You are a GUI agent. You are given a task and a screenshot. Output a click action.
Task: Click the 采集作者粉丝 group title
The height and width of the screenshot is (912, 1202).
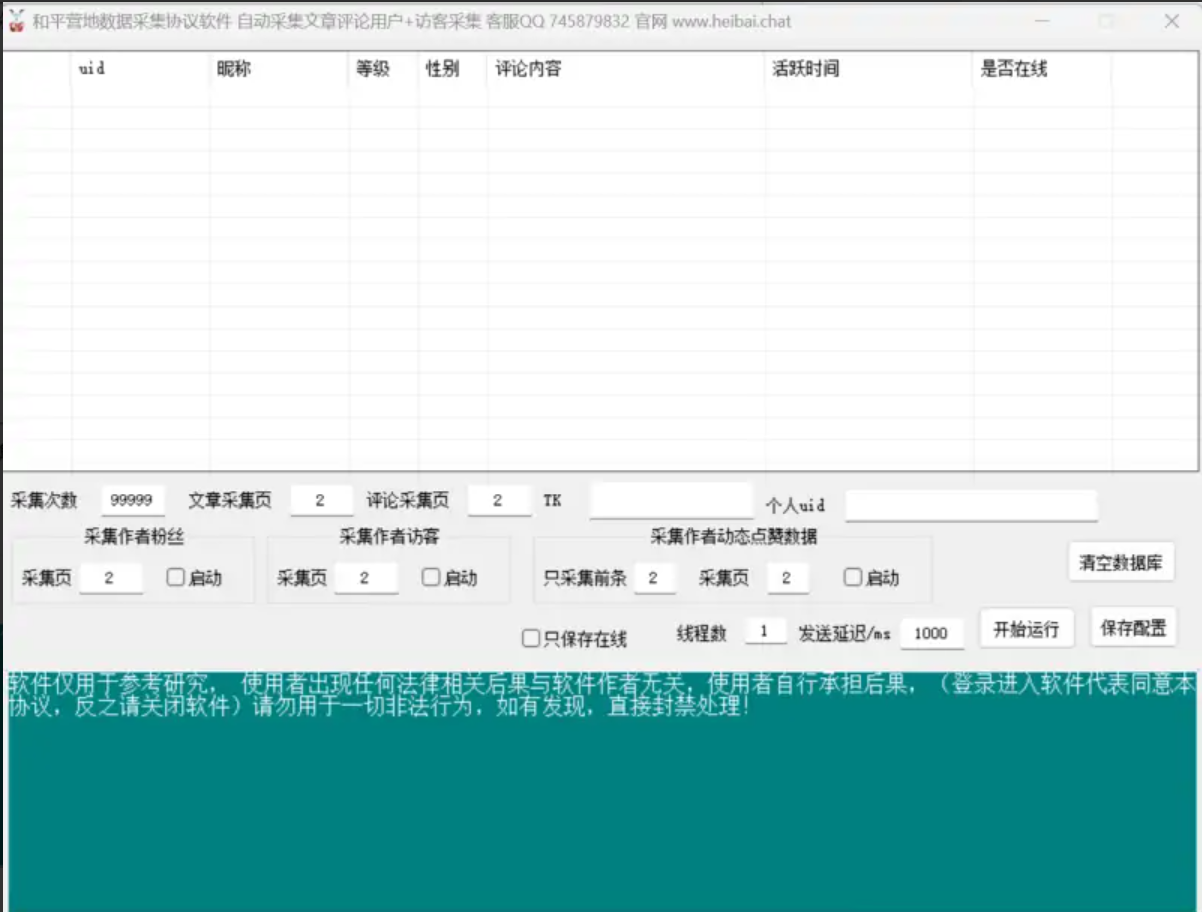(134, 537)
